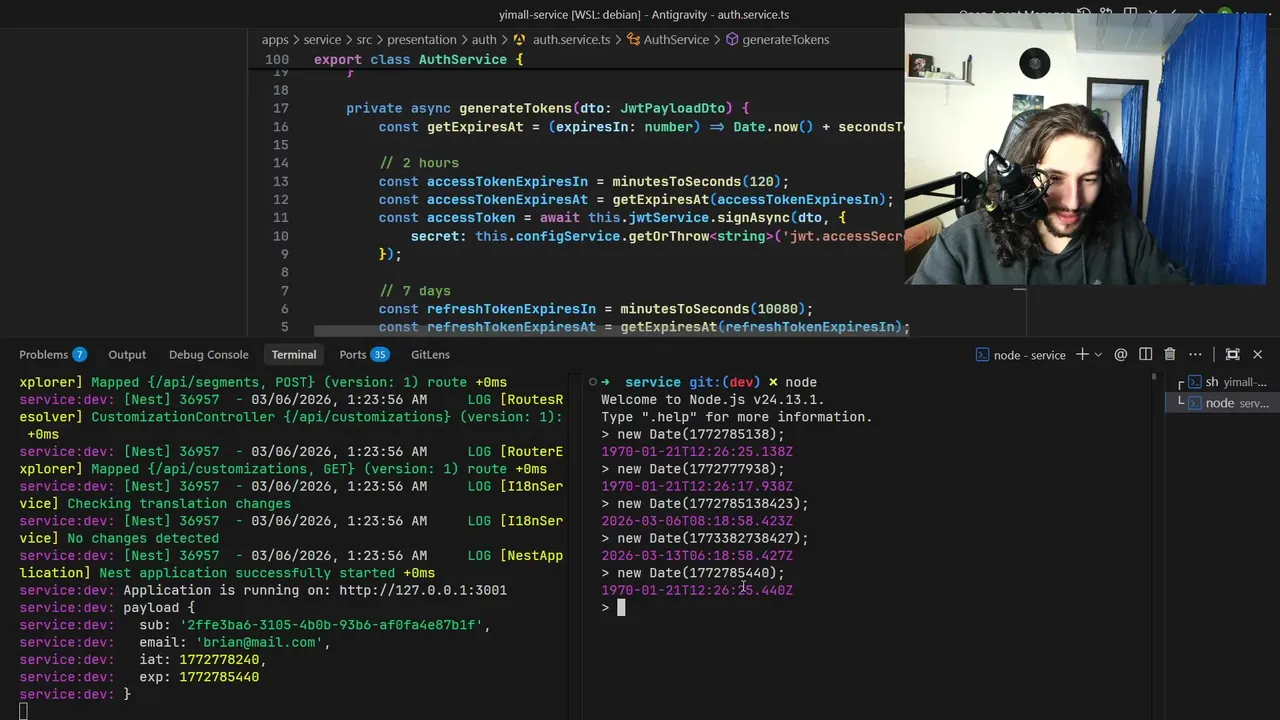Open the terminal panel's more actions ellipsis
The height and width of the screenshot is (720, 1280).
click(x=1195, y=354)
